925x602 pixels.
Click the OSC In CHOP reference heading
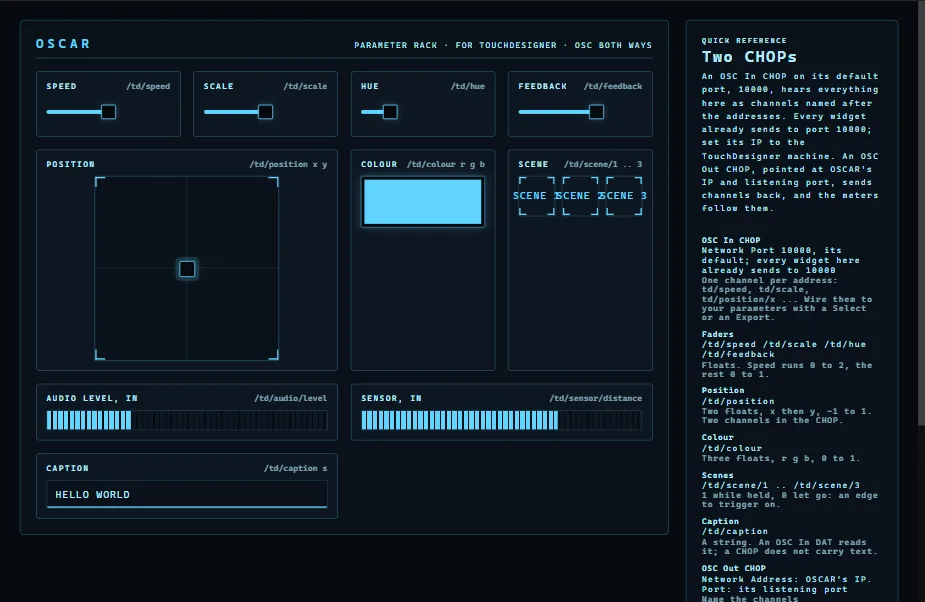731,240
